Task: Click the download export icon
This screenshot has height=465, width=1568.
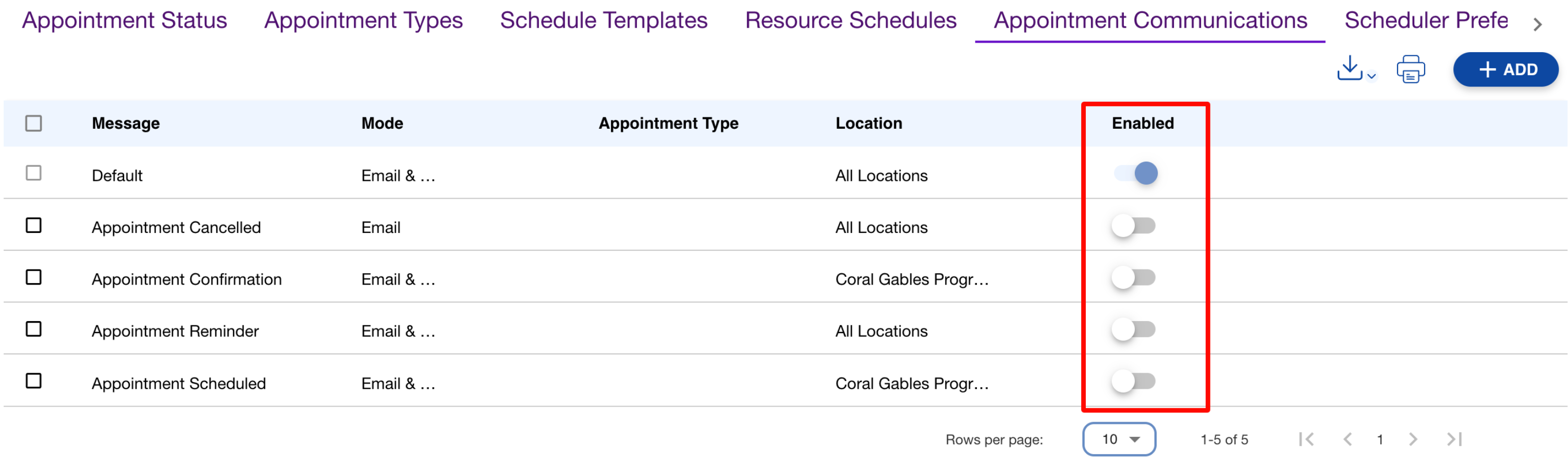Action: click(x=1349, y=68)
